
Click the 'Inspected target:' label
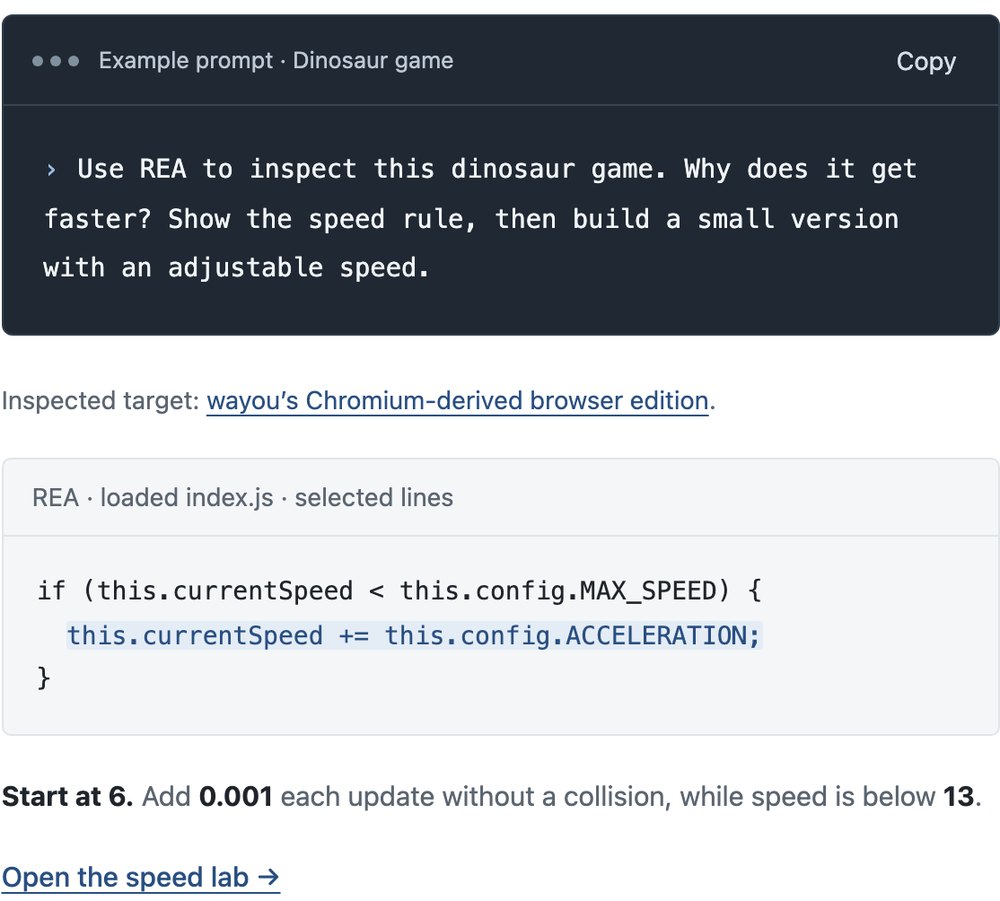pyautogui.click(x=101, y=401)
